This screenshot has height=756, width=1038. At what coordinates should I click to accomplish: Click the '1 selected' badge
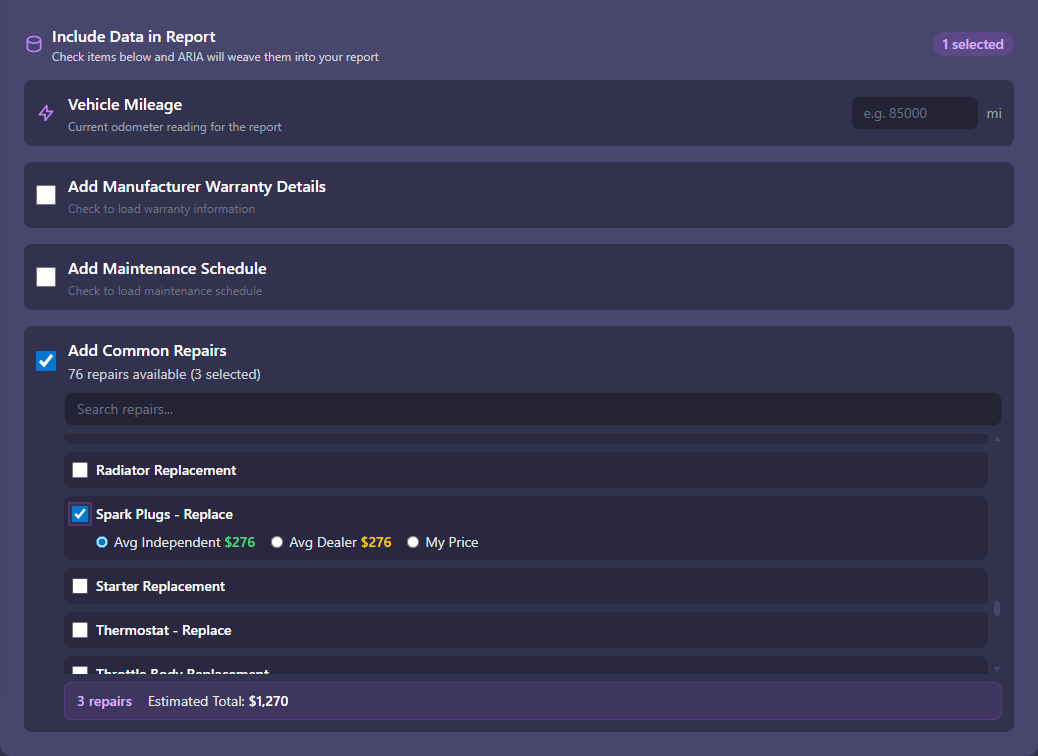(972, 44)
